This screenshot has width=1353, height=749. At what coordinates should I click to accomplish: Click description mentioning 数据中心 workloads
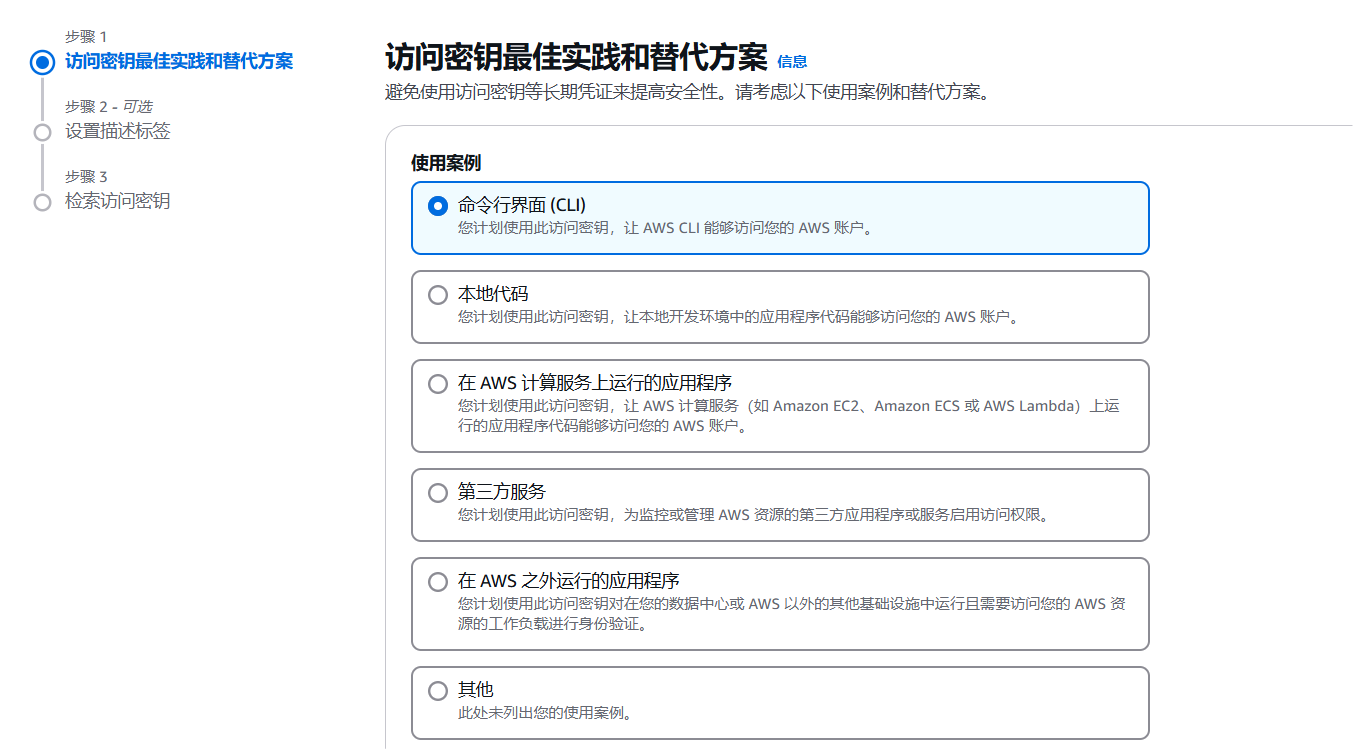coord(792,614)
